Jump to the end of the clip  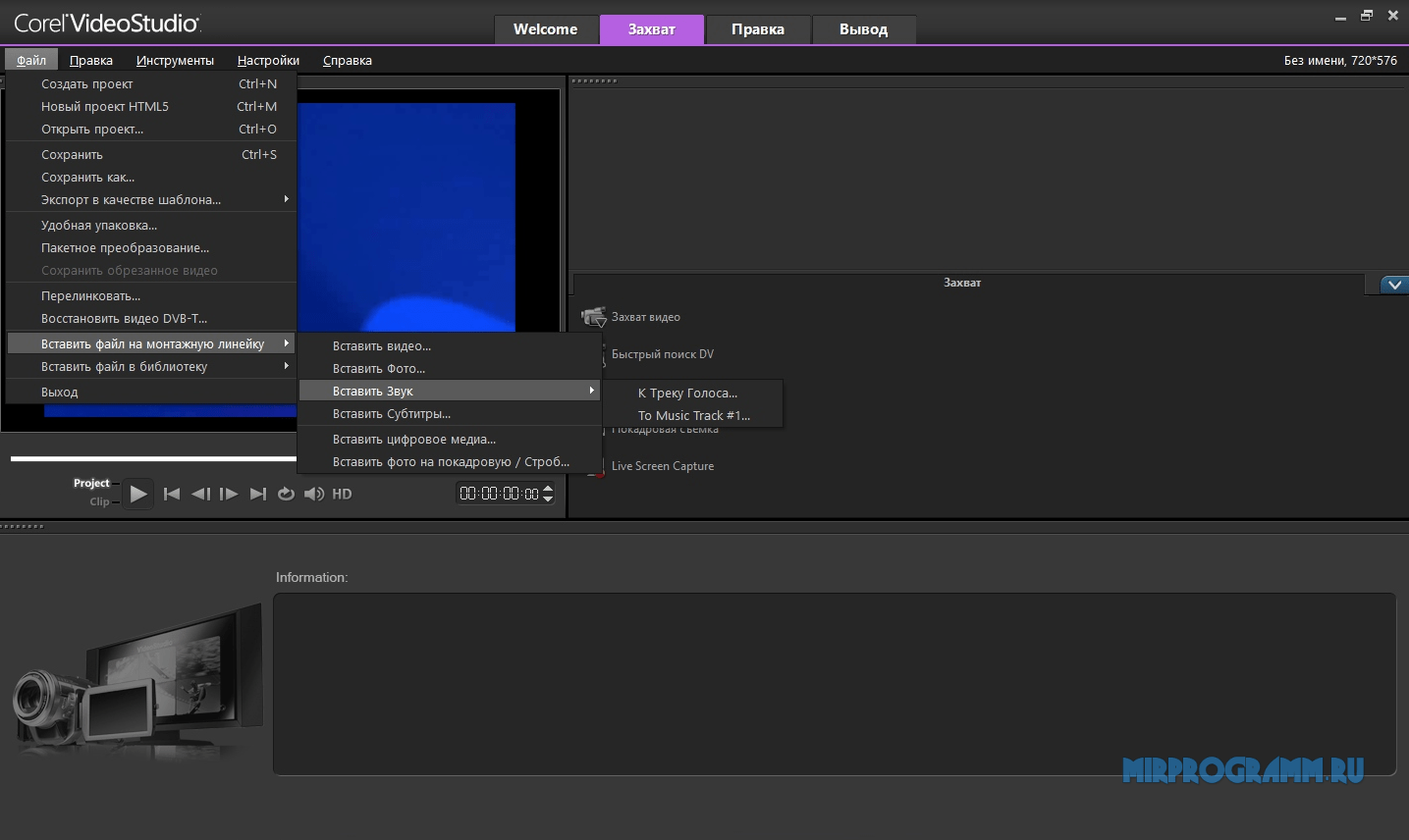[x=257, y=494]
